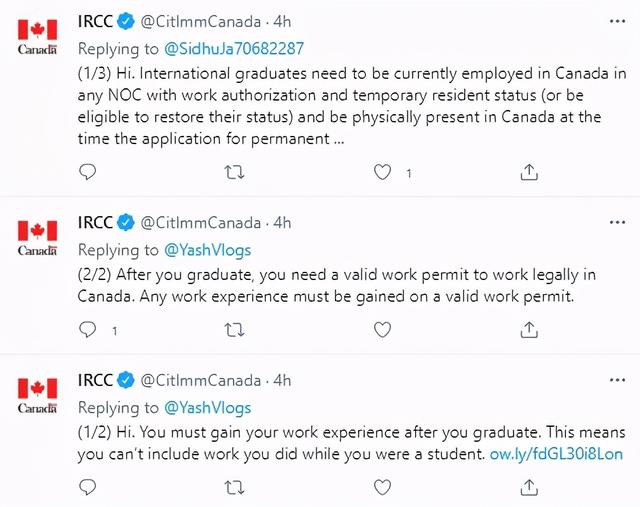This screenshot has width=640, height=507.
Task: Visit the @YashVlogs profile in the second tweet
Action: click(207, 250)
